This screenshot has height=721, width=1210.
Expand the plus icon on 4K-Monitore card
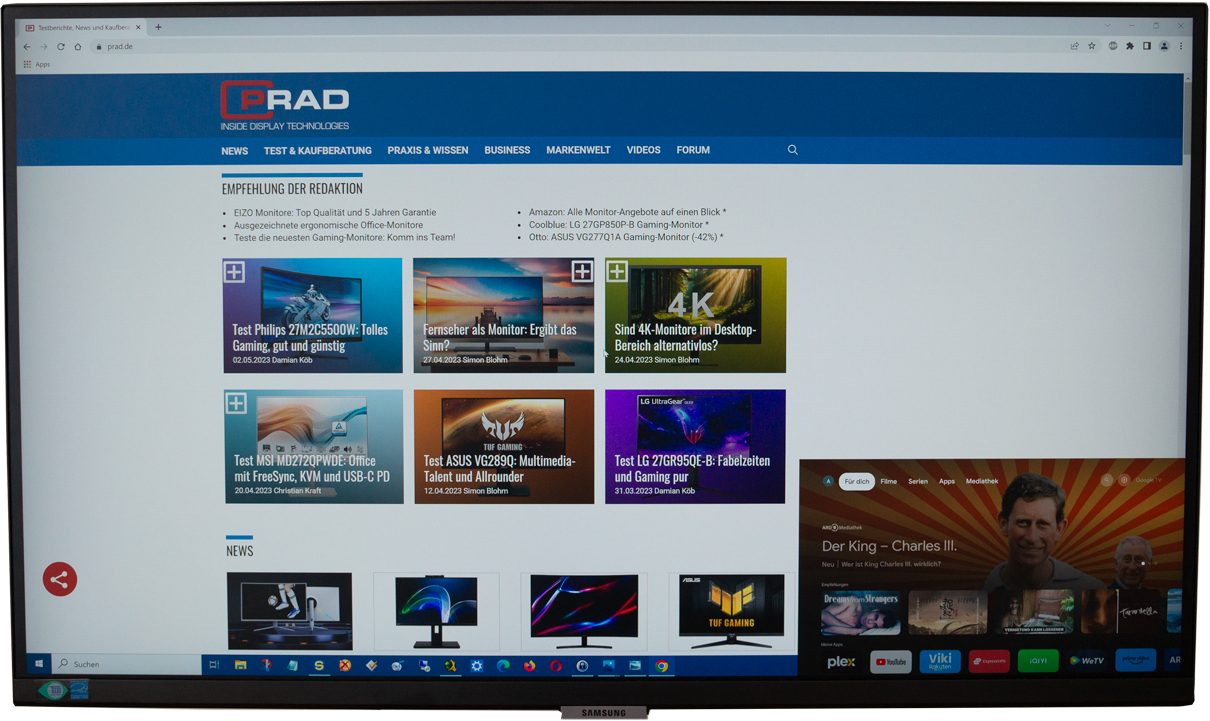point(617,271)
